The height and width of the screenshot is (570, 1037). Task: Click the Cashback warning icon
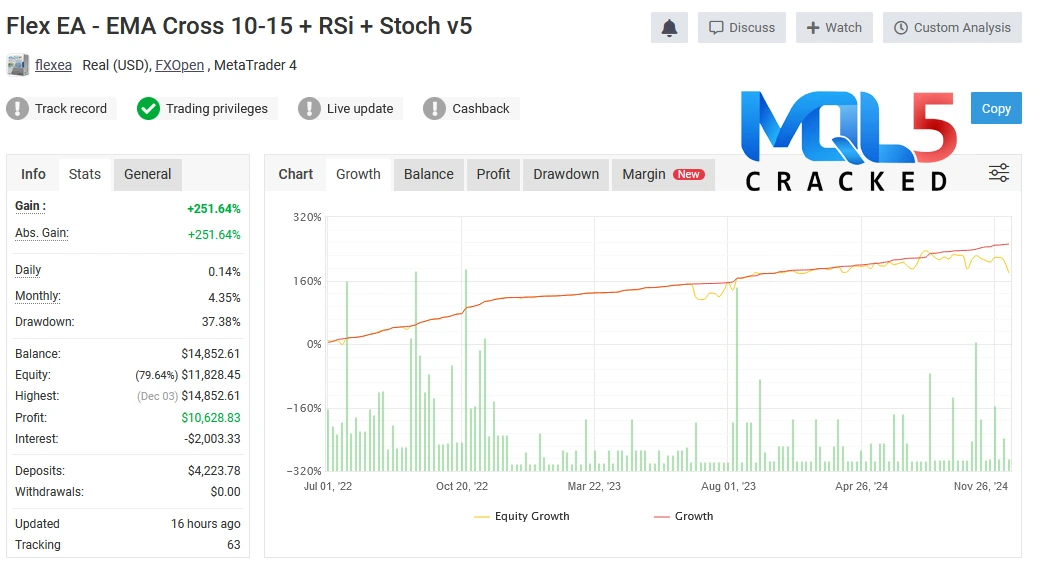pos(435,108)
